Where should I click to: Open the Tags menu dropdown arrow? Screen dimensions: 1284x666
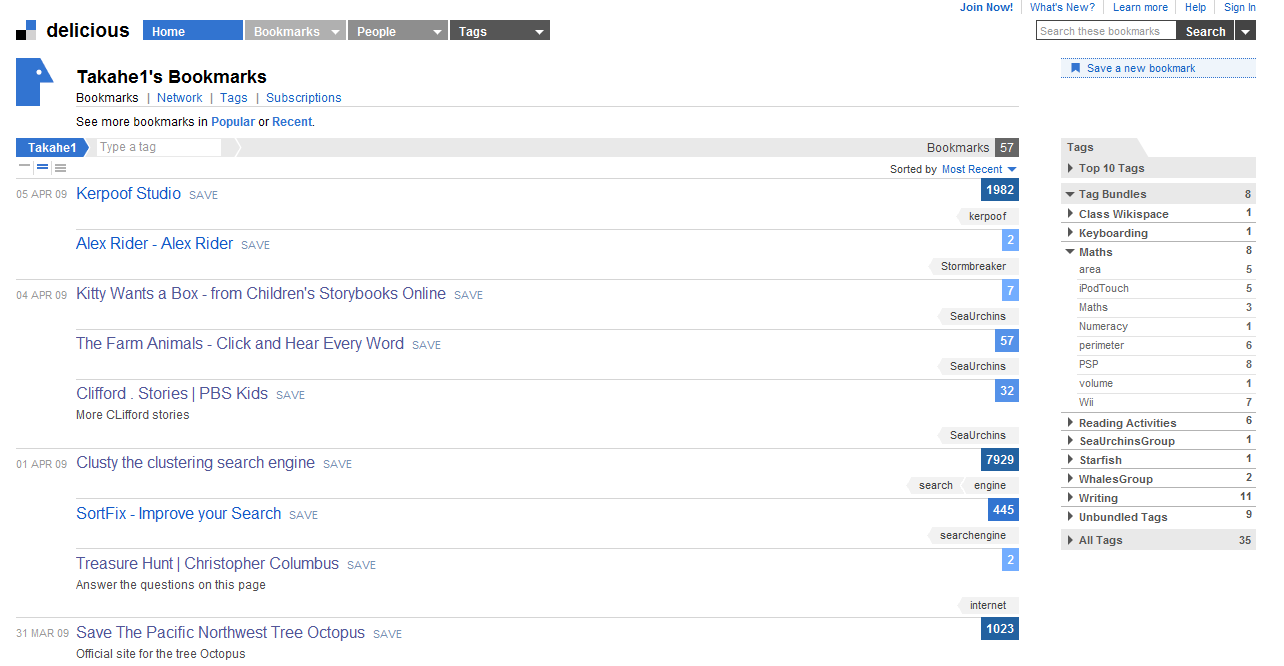(540, 31)
